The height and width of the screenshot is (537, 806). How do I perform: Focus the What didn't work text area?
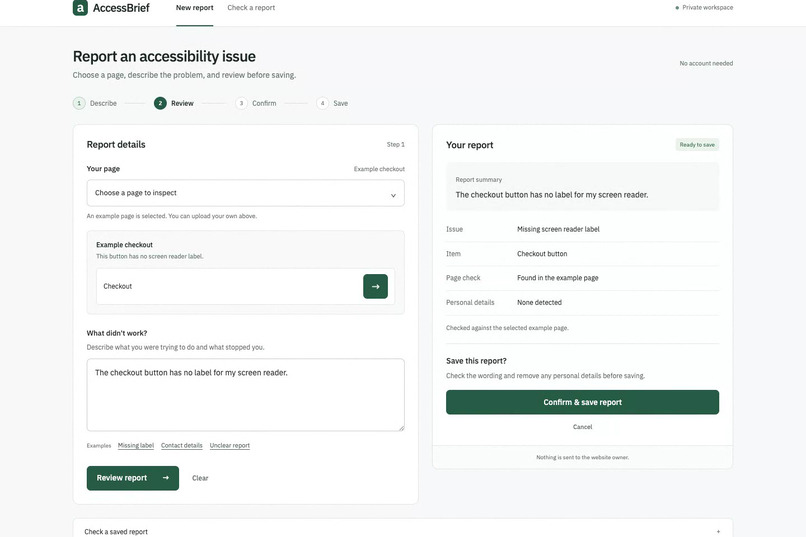pyautogui.click(x=246, y=395)
